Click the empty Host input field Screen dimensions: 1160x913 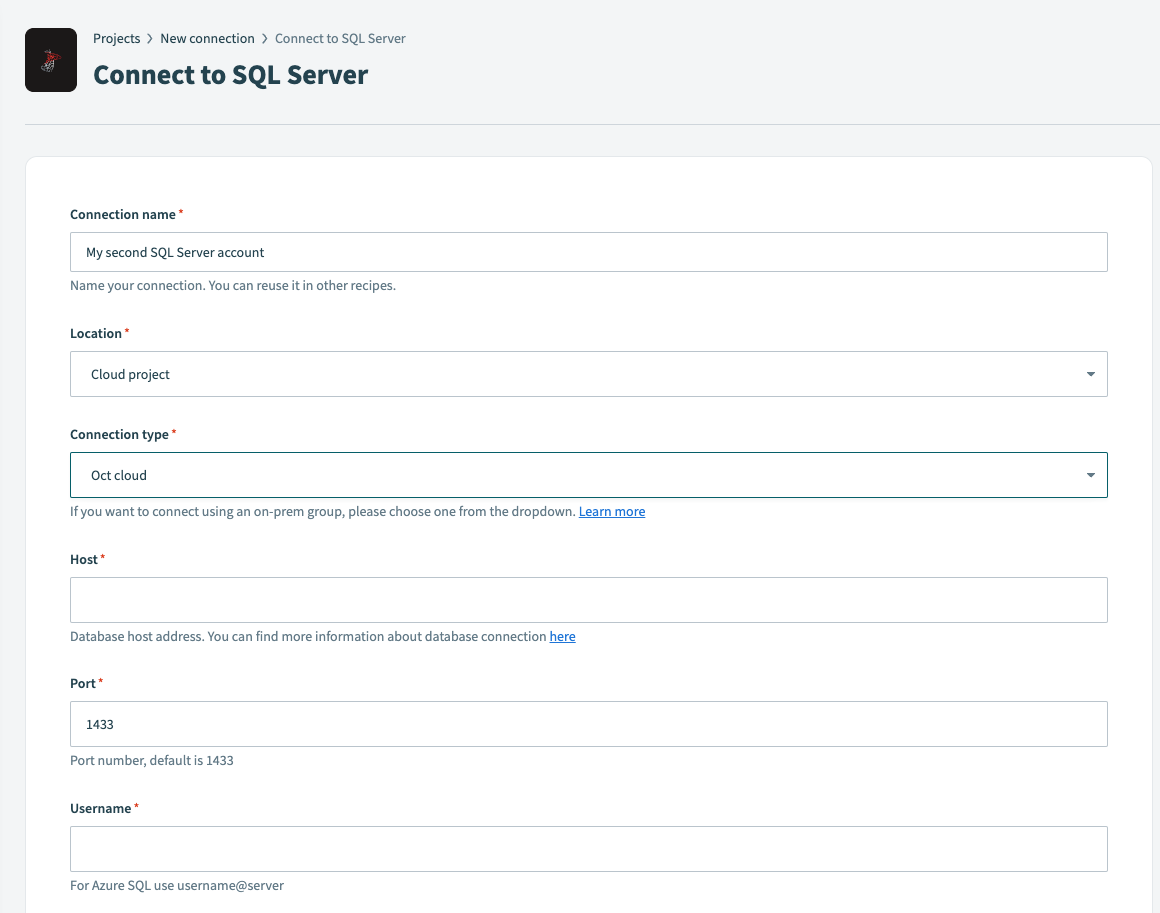[588, 599]
